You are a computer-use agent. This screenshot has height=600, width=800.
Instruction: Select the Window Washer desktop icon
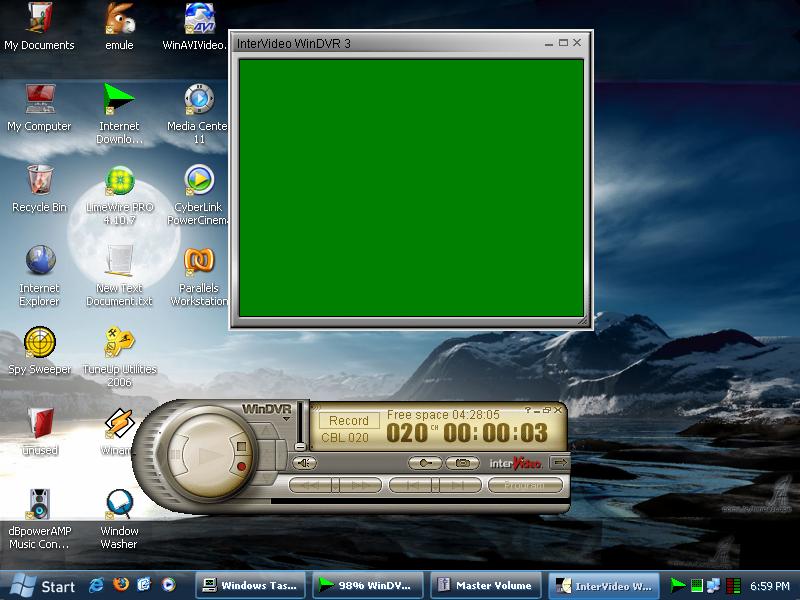click(119, 519)
